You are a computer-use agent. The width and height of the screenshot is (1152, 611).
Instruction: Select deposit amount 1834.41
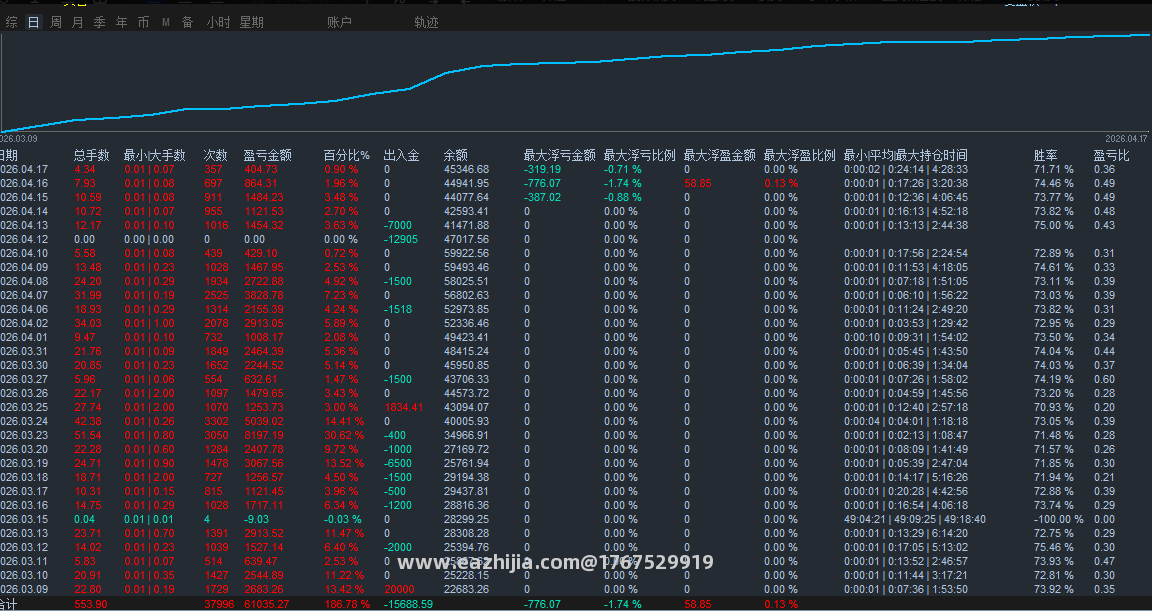[403, 407]
